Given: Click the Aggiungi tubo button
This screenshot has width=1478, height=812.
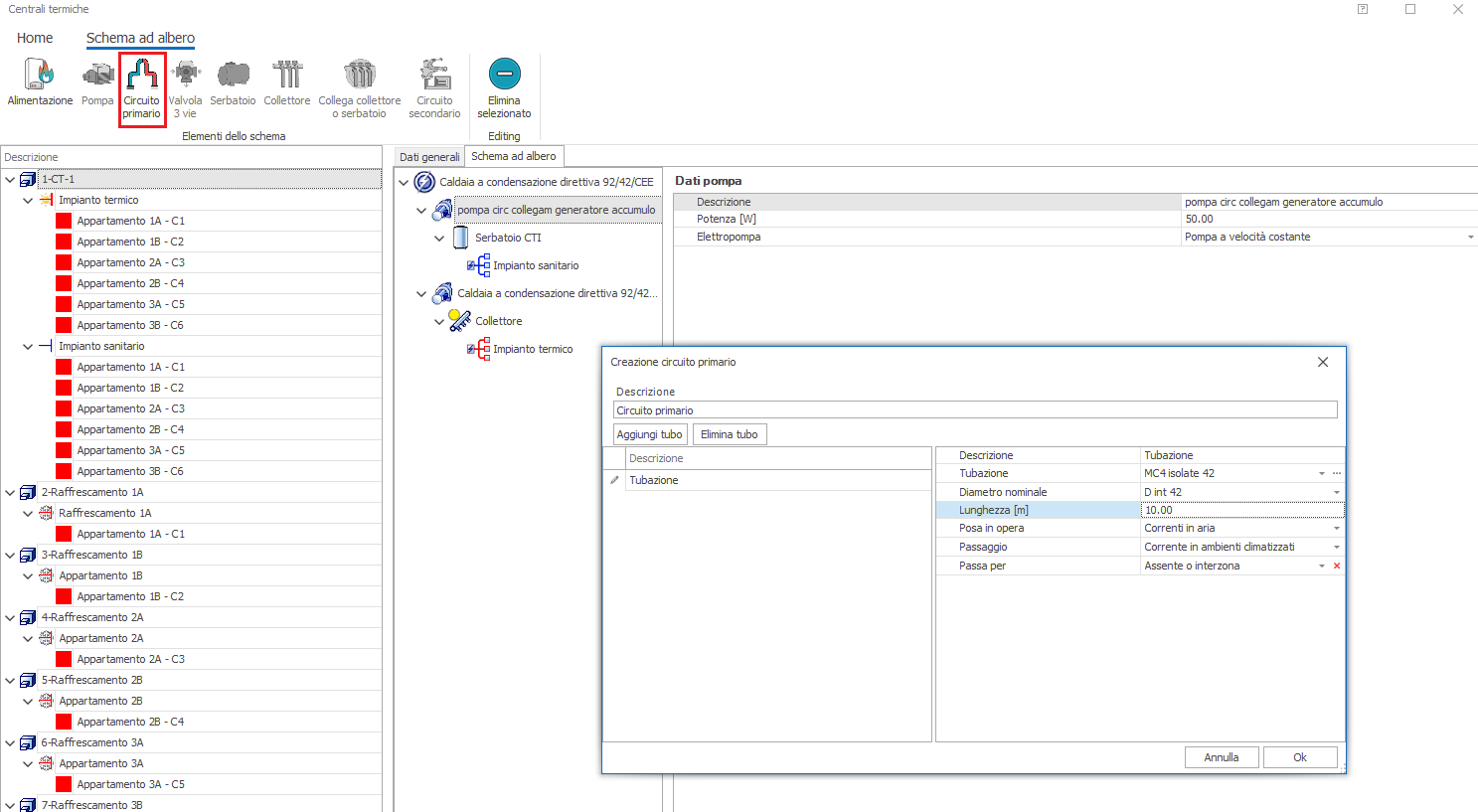Looking at the screenshot, I should click(x=649, y=435).
